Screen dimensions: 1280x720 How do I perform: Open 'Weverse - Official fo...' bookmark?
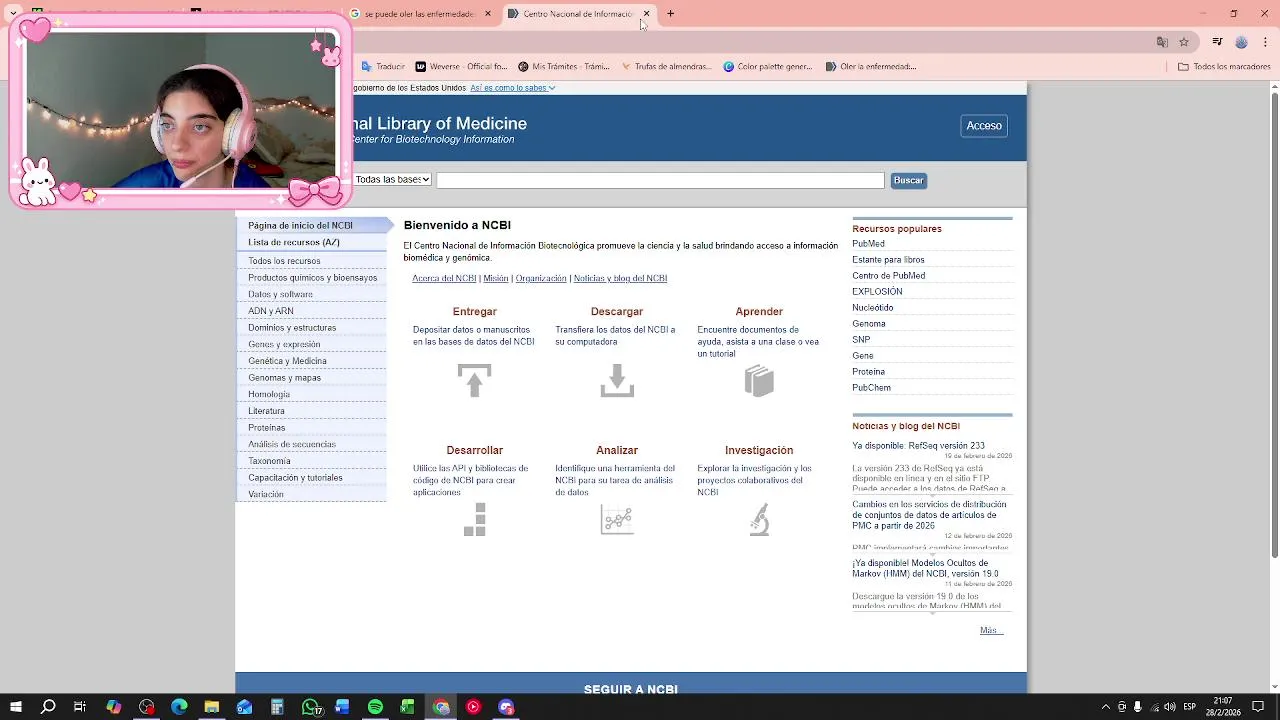461,67
